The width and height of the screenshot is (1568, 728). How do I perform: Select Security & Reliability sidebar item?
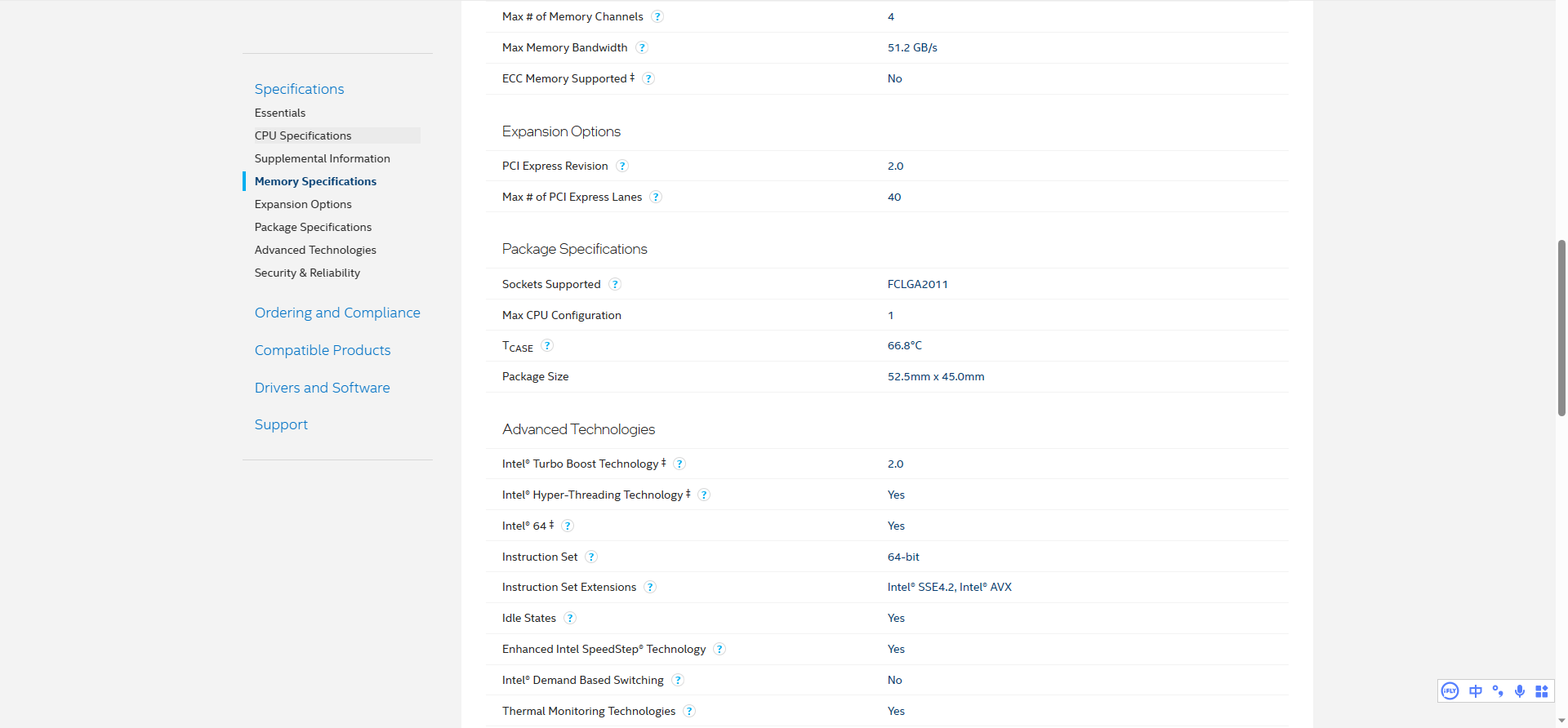click(307, 273)
